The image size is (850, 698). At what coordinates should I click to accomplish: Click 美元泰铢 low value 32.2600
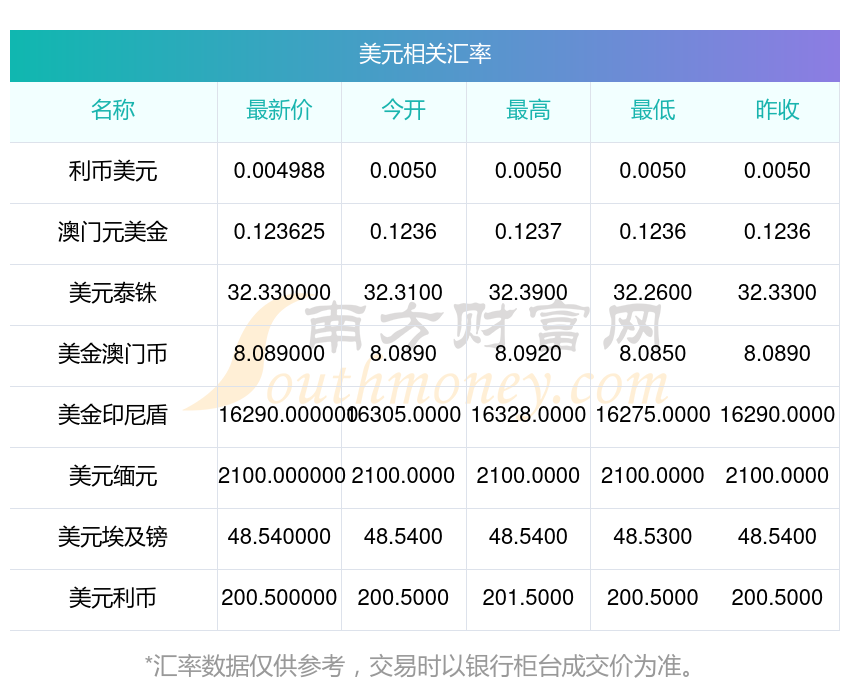click(x=653, y=293)
